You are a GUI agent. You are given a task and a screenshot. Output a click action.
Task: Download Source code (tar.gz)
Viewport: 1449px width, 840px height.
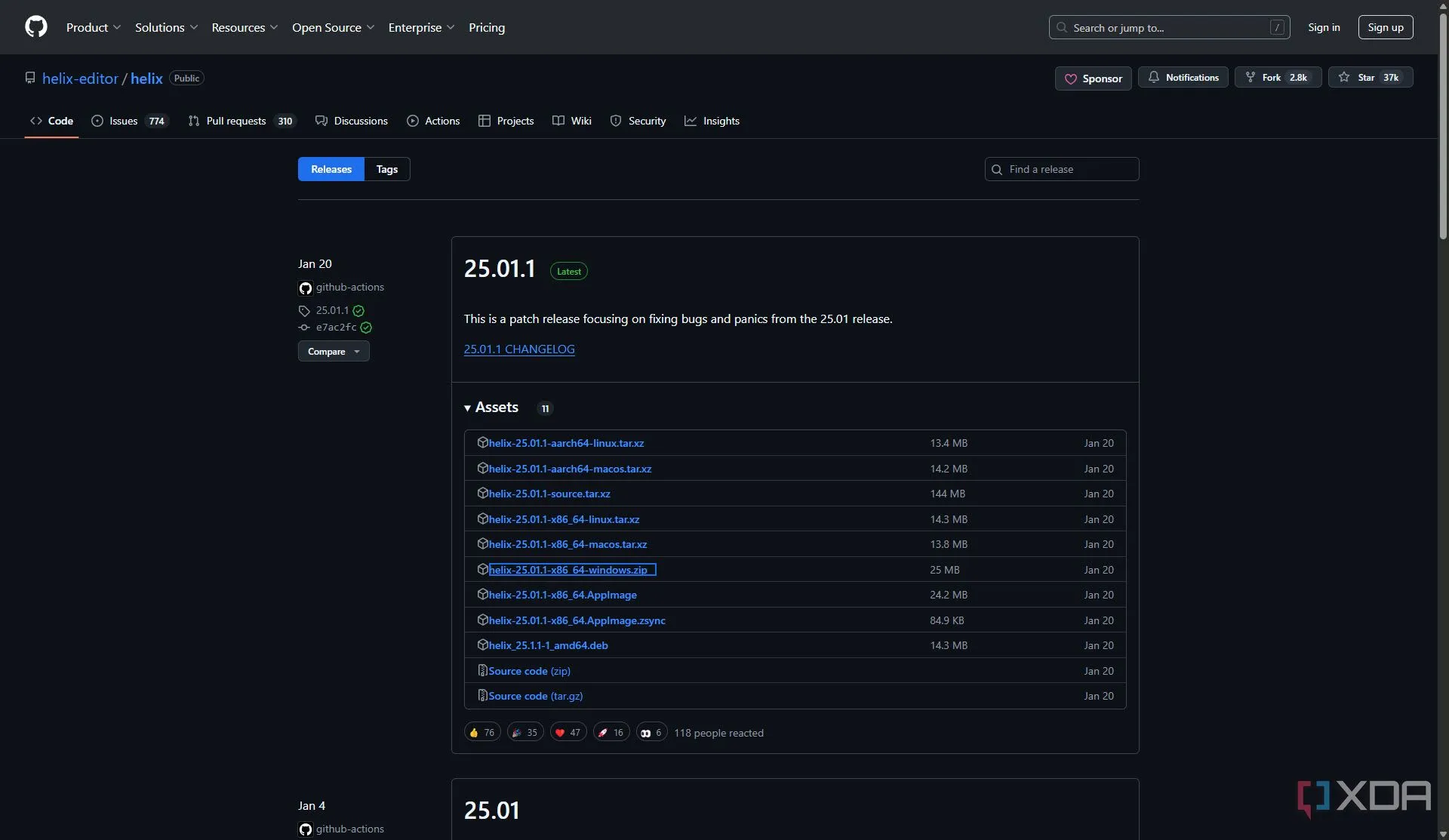click(535, 696)
